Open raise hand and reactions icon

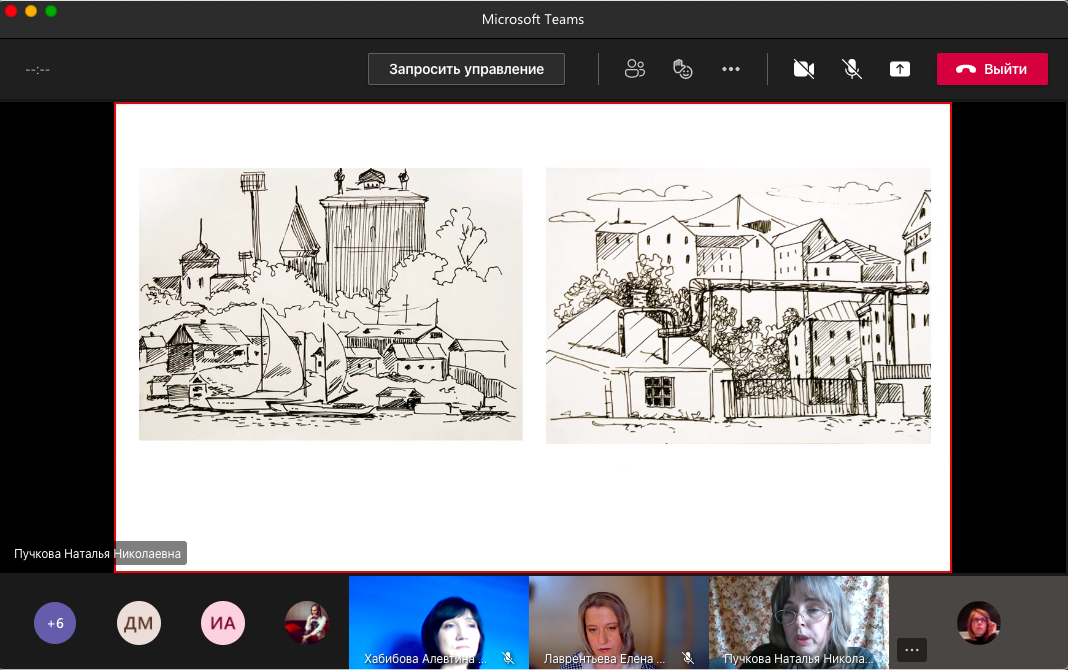tap(682, 69)
